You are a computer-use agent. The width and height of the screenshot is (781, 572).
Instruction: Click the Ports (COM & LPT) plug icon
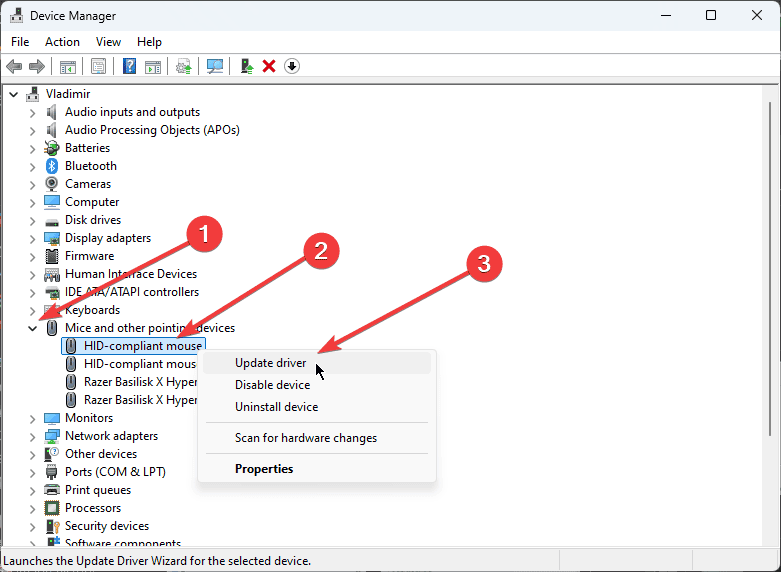tap(52, 472)
